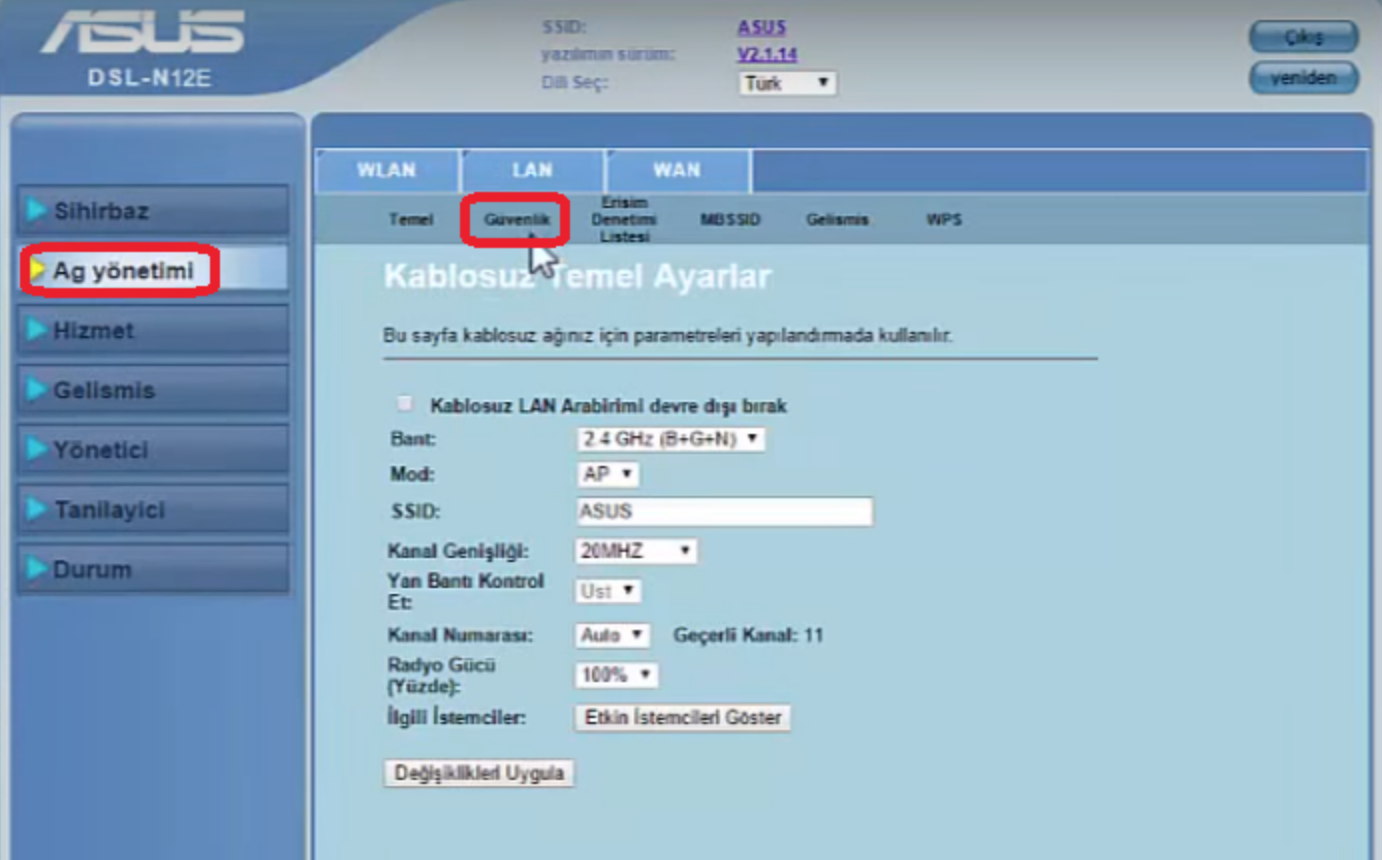Click the V2.1.14 firmware version link

767,54
